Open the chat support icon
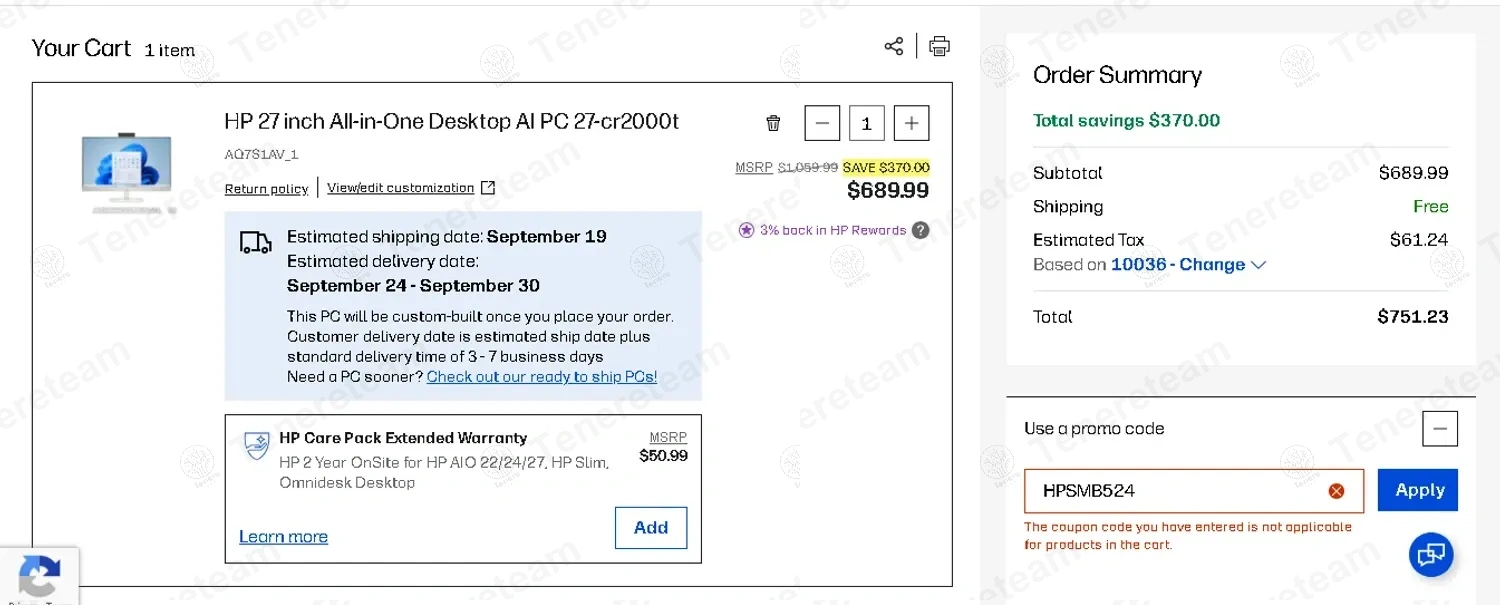The image size is (1500, 605). tap(1431, 554)
